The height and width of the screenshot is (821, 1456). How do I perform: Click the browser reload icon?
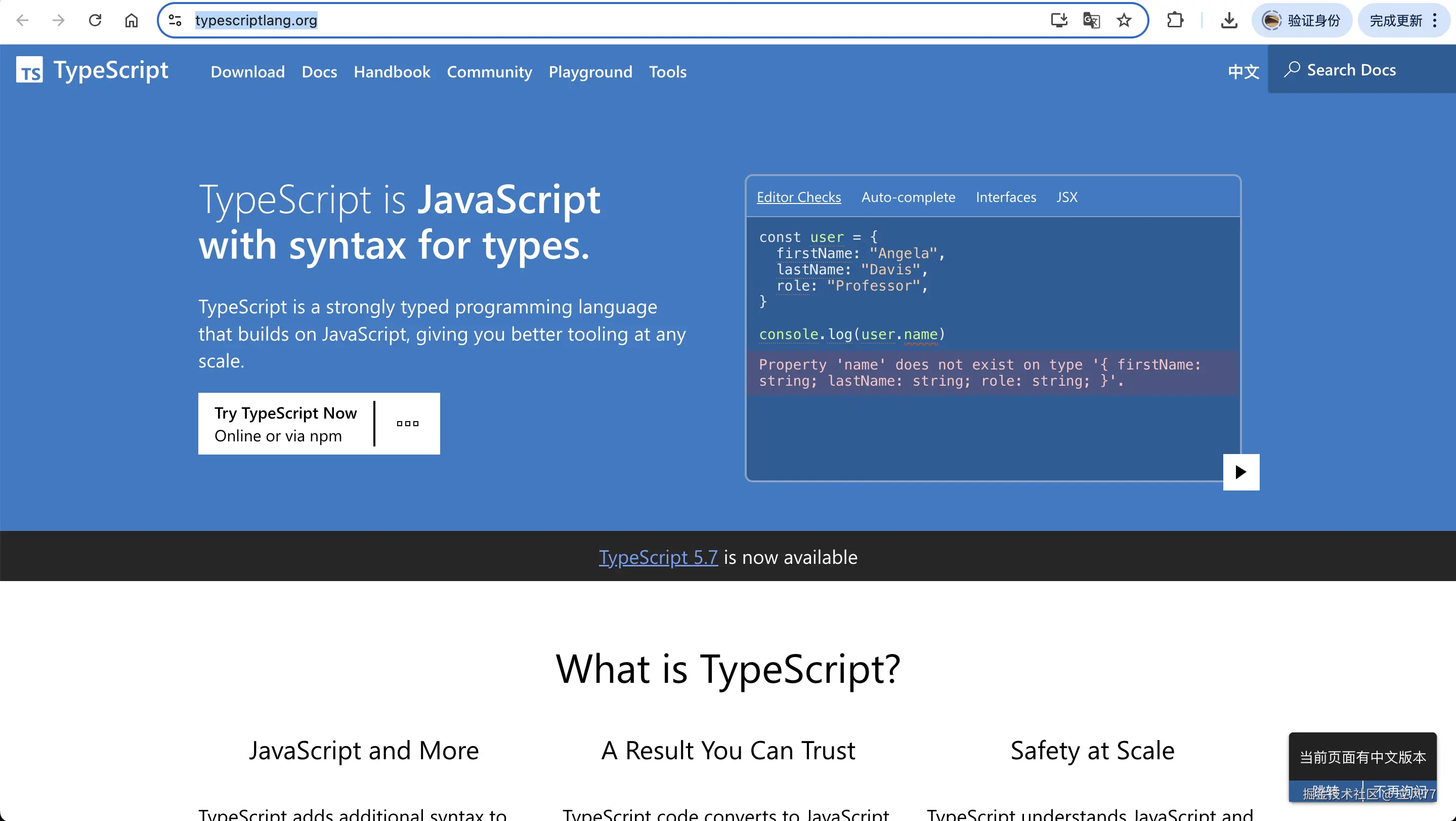point(95,20)
